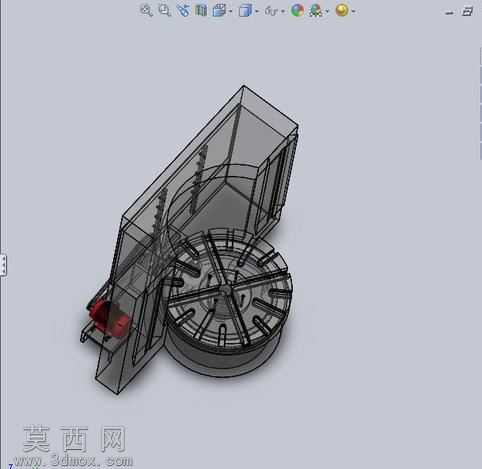The width and height of the screenshot is (482, 469).
Task: Restore down the document window
Action: click(x=467, y=12)
